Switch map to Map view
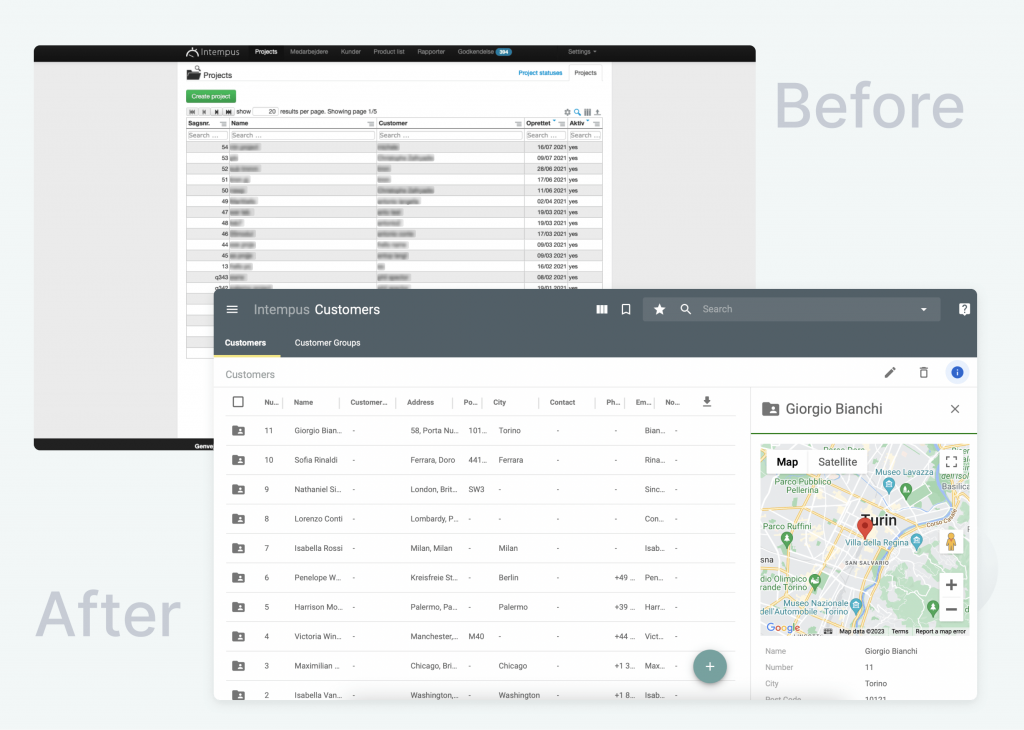 pyautogui.click(x=787, y=462)
